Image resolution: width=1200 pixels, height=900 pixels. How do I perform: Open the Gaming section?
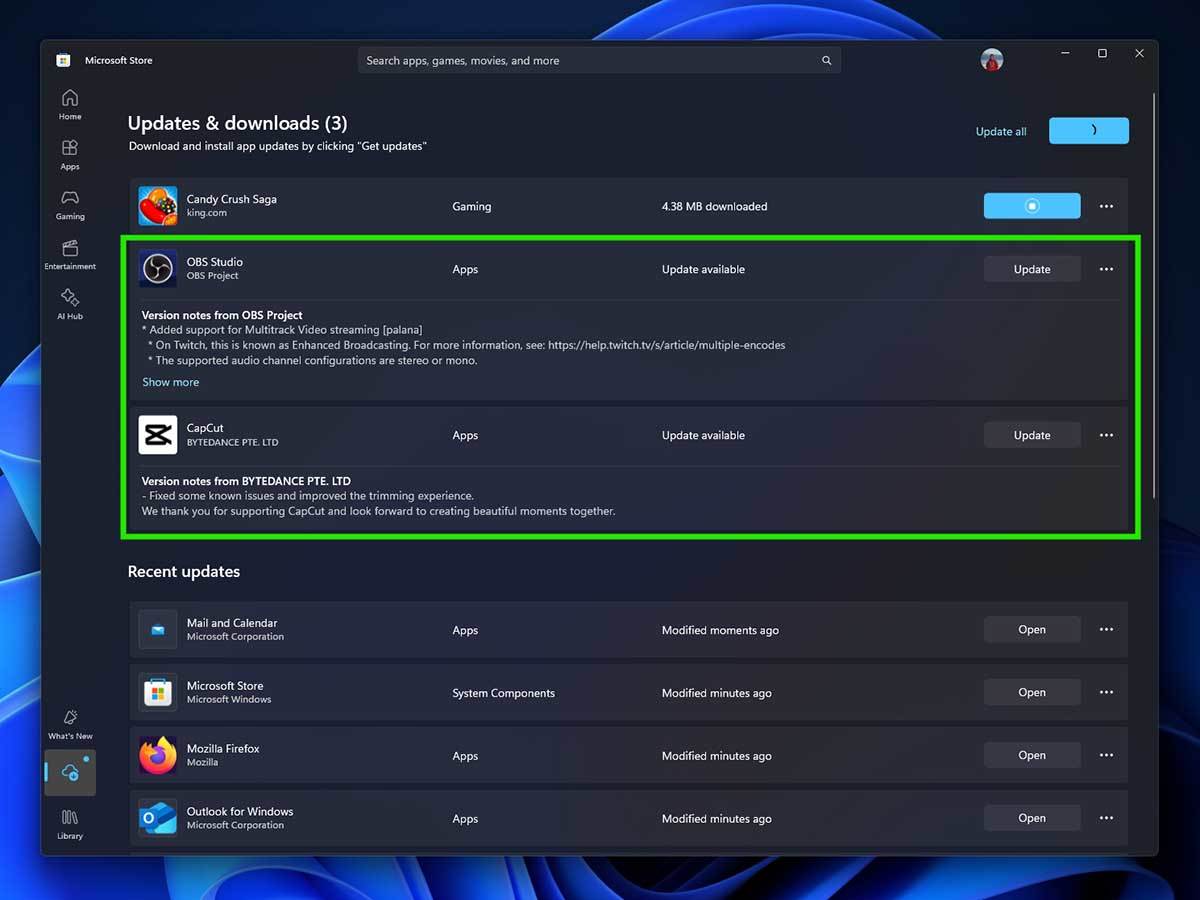(69, 205)
